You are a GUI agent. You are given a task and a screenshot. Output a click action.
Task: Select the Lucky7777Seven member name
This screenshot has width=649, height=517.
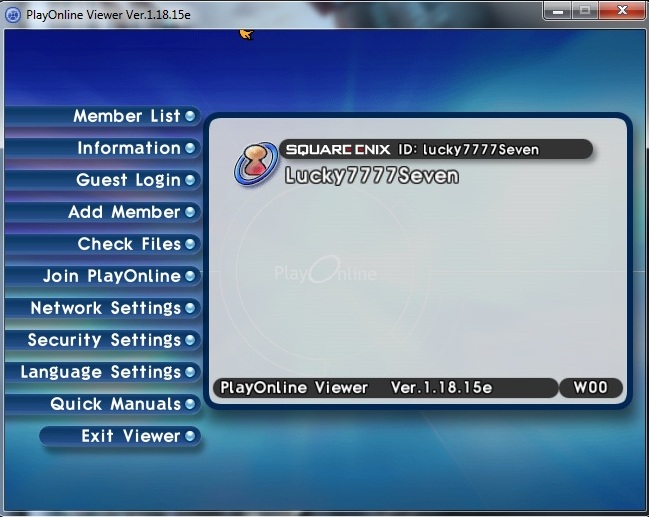coord(371,176)
